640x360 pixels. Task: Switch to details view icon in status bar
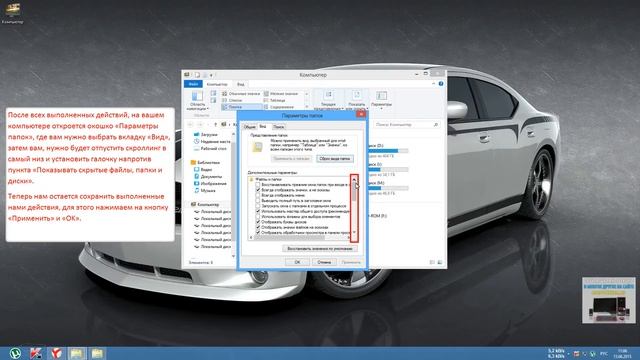[x=432, y=262]
